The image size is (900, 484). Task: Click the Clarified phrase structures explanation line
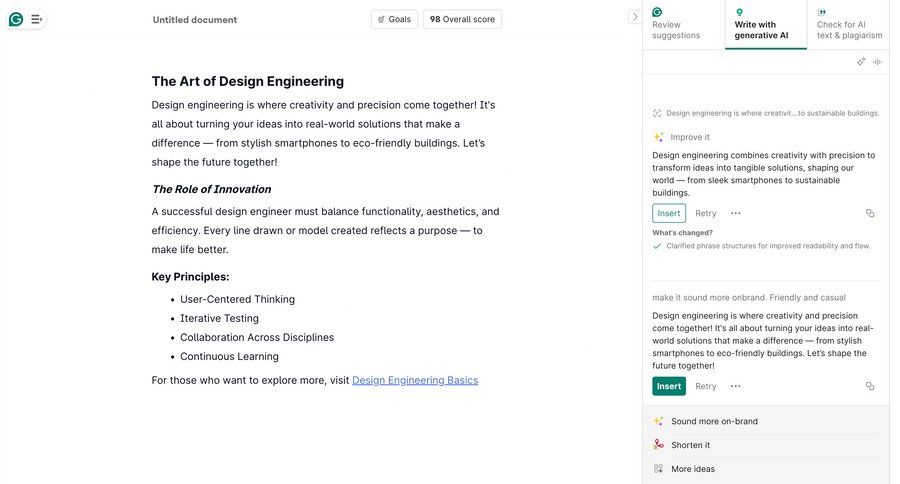point(768,246)
